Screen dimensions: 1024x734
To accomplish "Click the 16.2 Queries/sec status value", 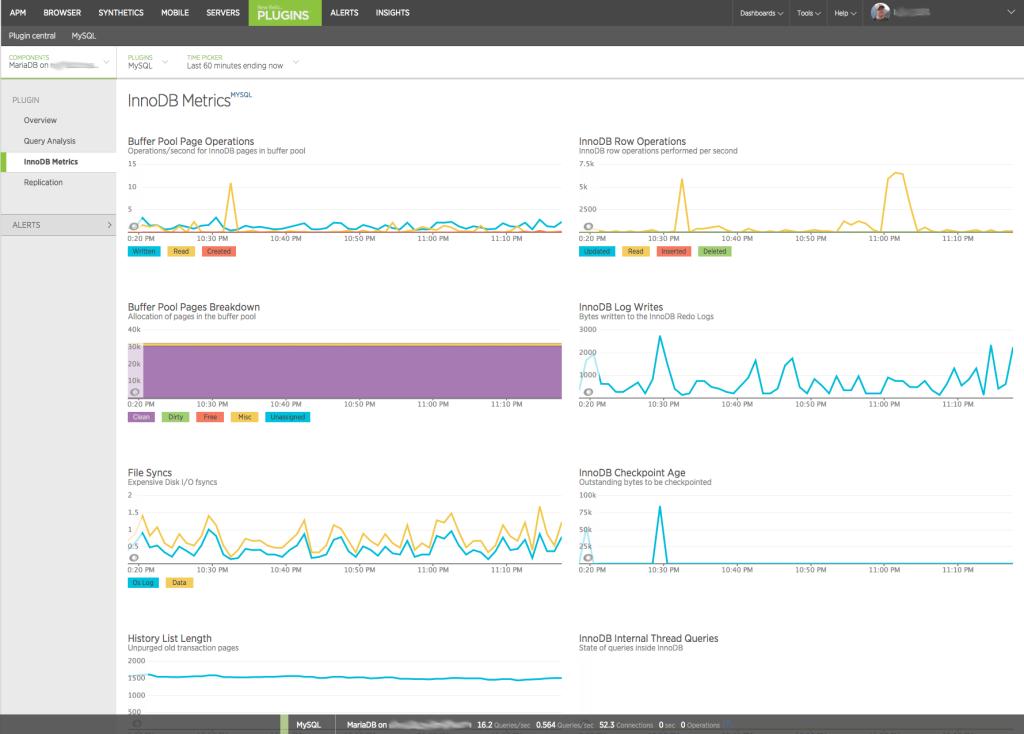I will 504,725.
